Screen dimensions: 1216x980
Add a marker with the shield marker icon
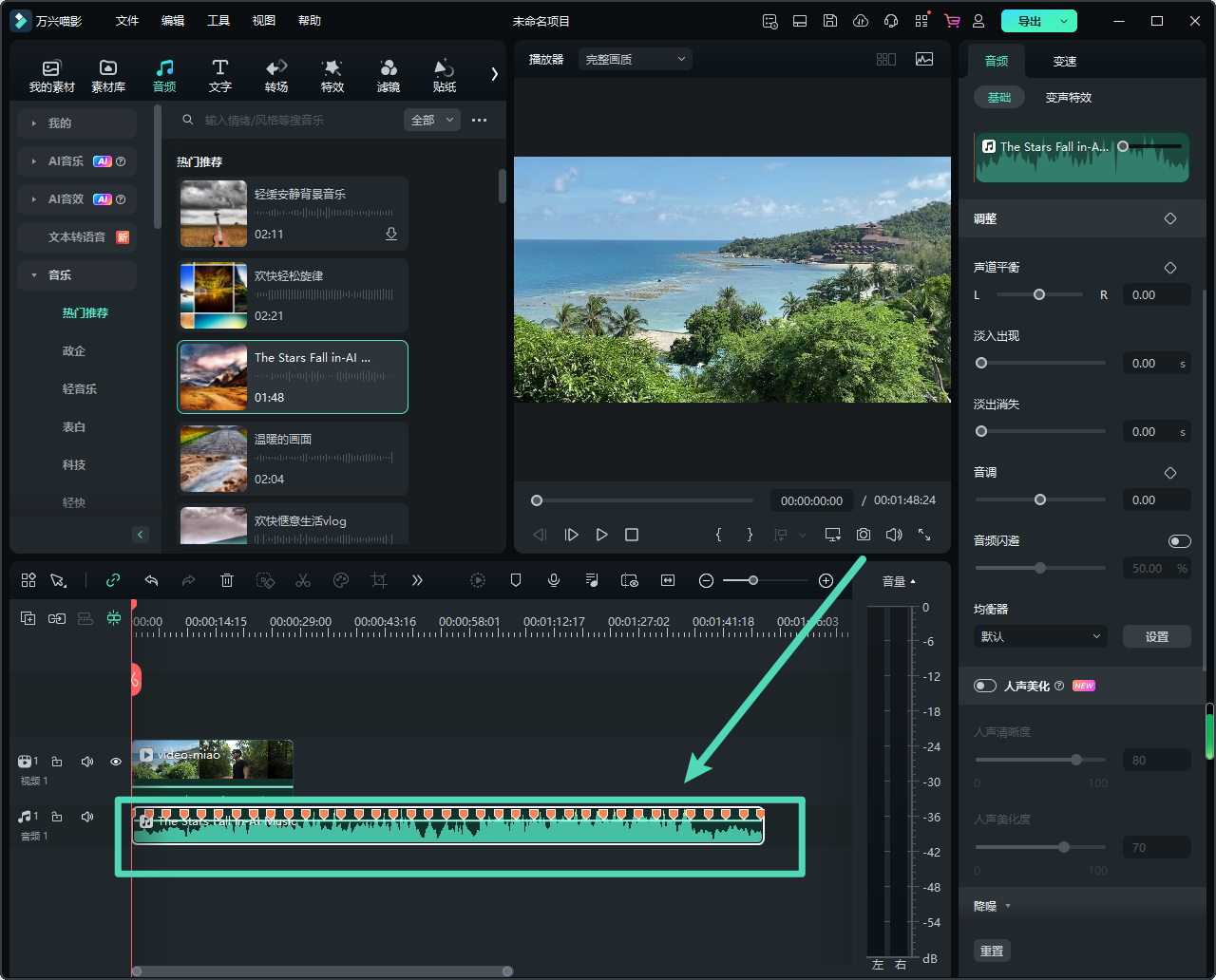coord(516,580)
